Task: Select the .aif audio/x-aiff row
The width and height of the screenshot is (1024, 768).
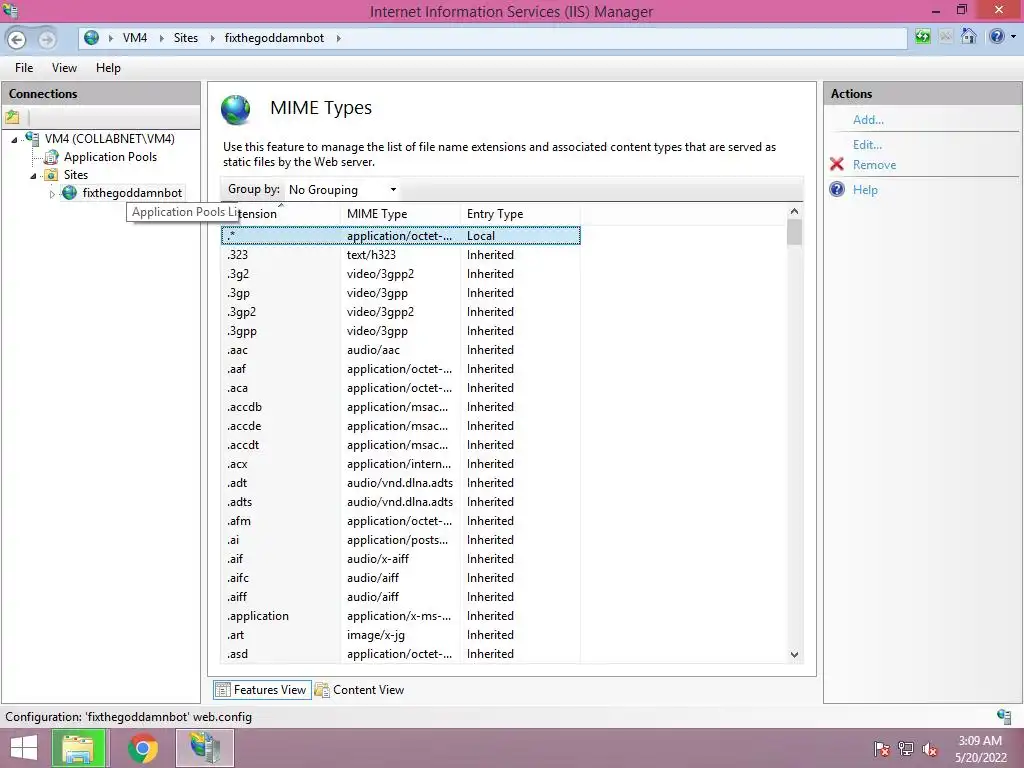Action: pyautogui.click(x=401, y=559)
